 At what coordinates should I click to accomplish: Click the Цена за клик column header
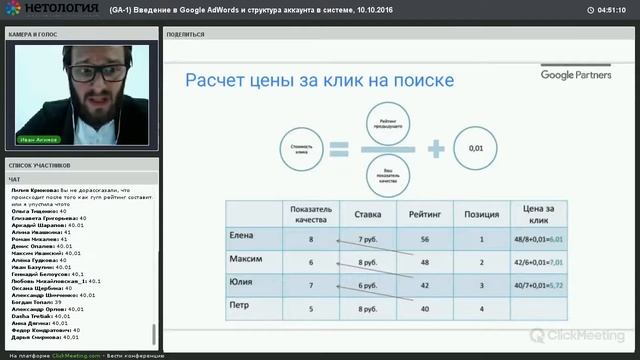(539, 214)
